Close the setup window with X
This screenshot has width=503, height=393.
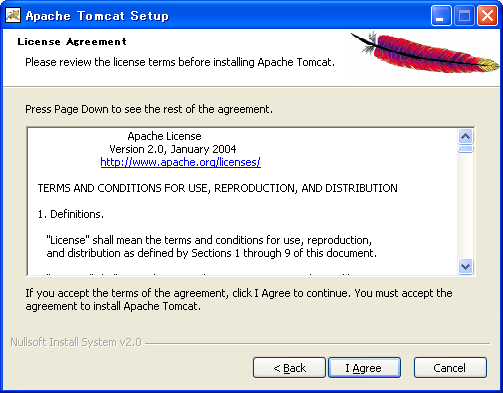click(x=487, y=15)
